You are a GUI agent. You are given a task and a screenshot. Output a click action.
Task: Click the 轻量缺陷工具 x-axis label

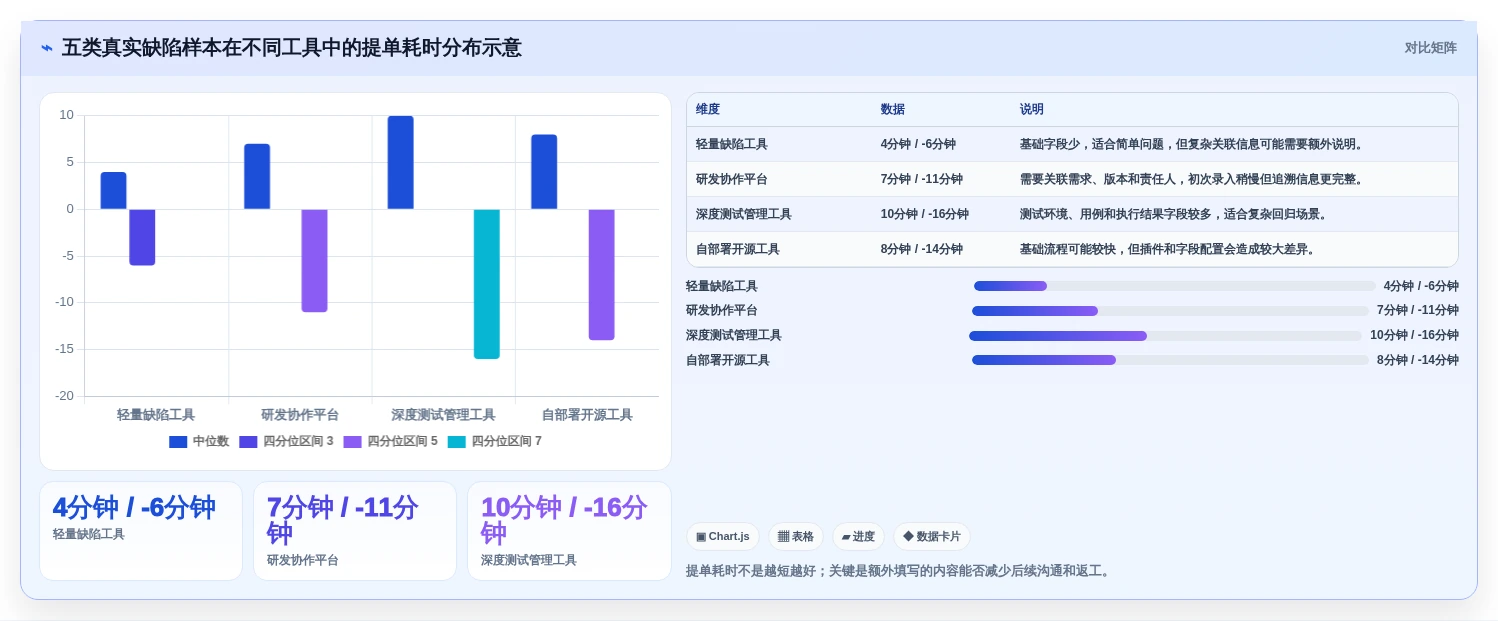[x=156, y=415]
